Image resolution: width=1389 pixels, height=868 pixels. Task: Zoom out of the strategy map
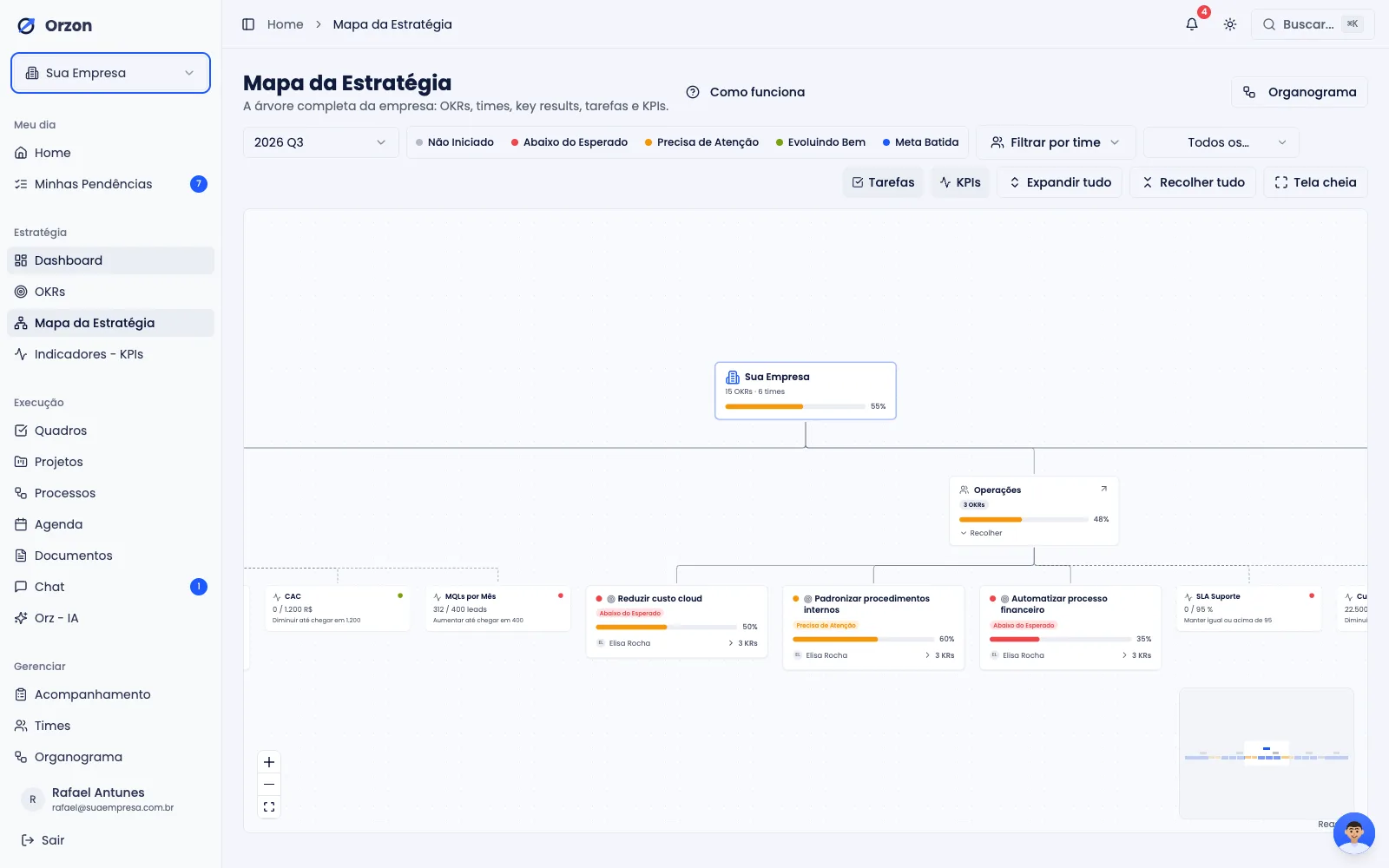269,785
